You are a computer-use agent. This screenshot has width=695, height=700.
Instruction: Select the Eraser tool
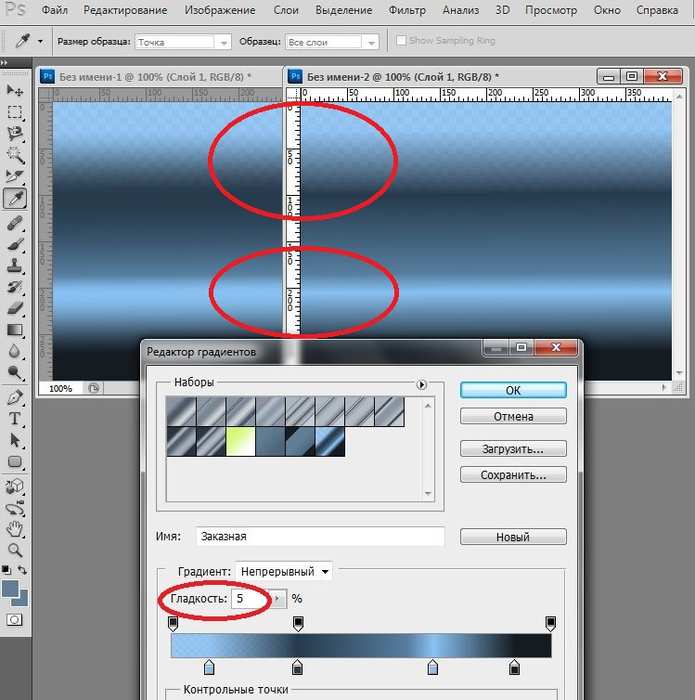click(x=15, y=308)
